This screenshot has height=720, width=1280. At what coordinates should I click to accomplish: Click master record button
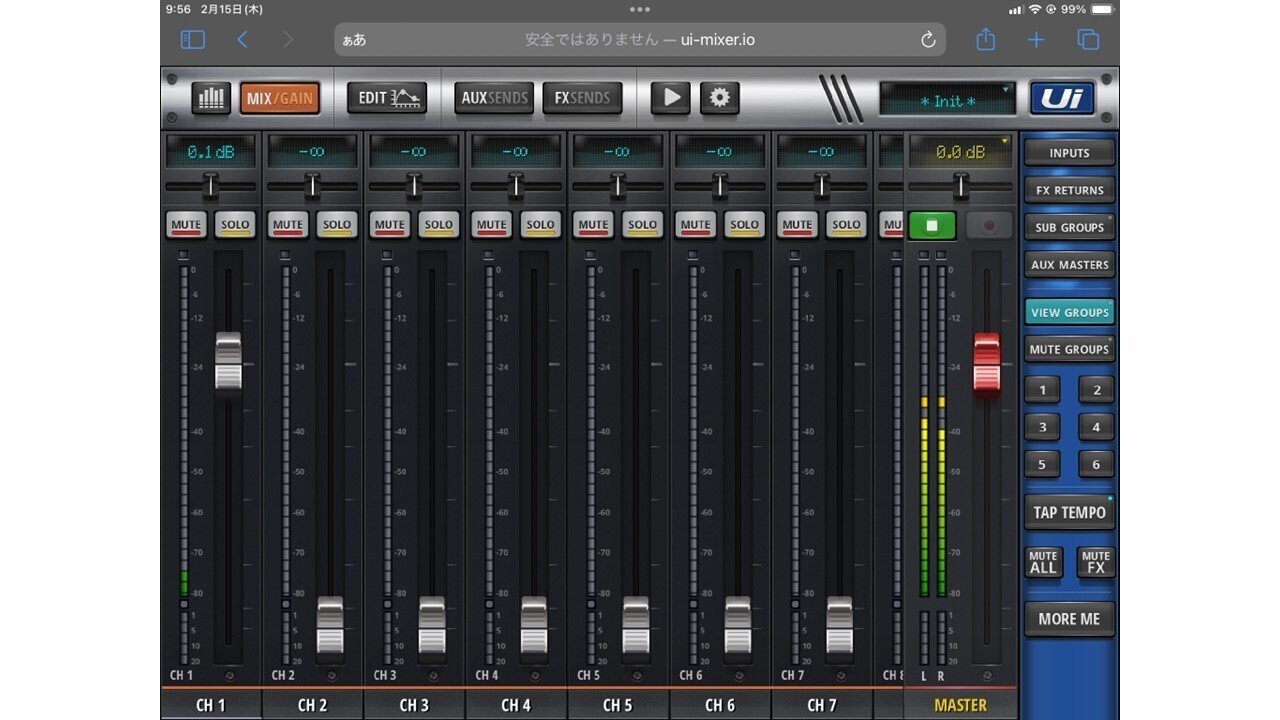point(990,225)
